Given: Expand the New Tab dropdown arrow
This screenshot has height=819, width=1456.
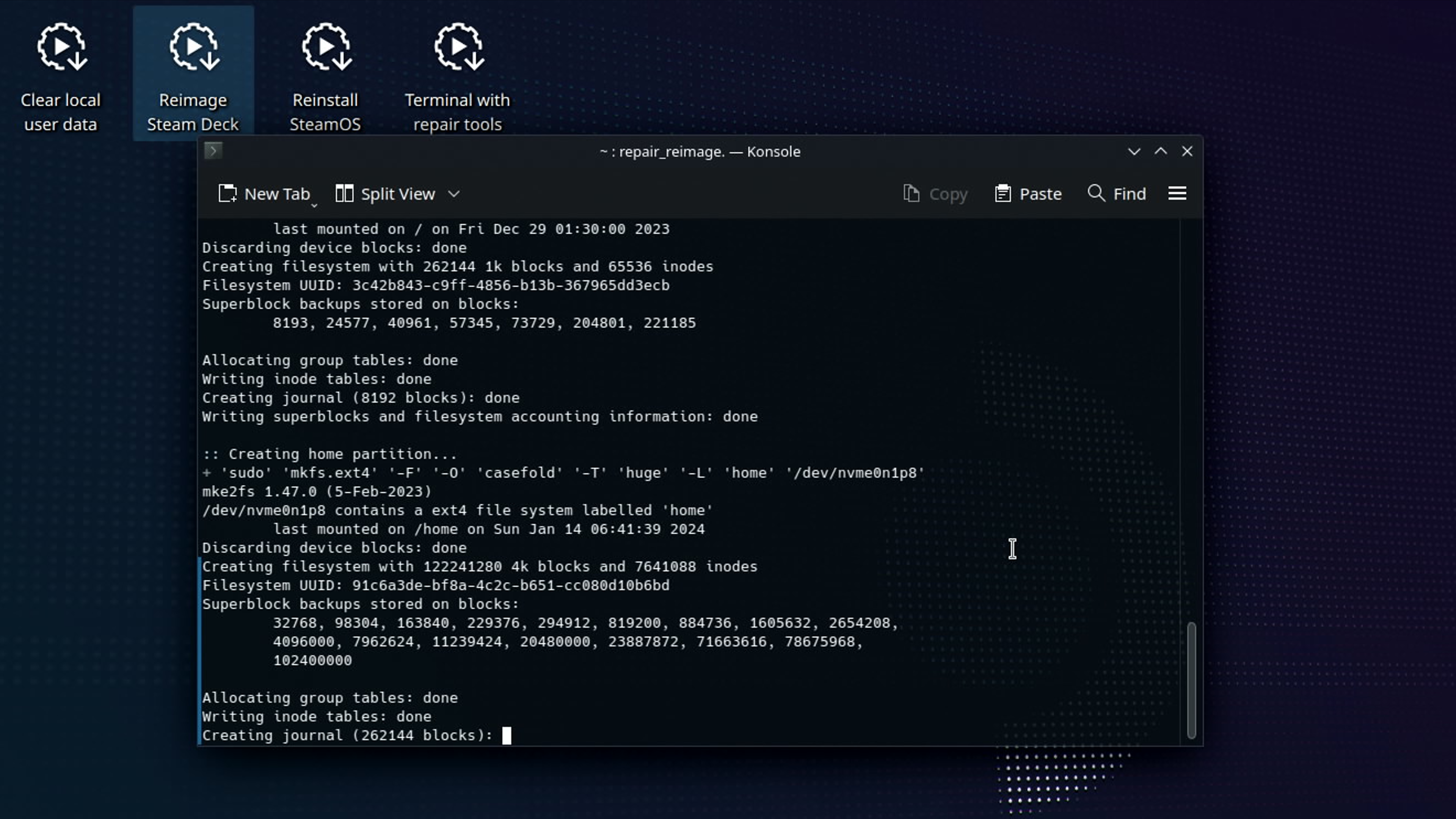Looking at the screenshot, I should tap(315, 205).
